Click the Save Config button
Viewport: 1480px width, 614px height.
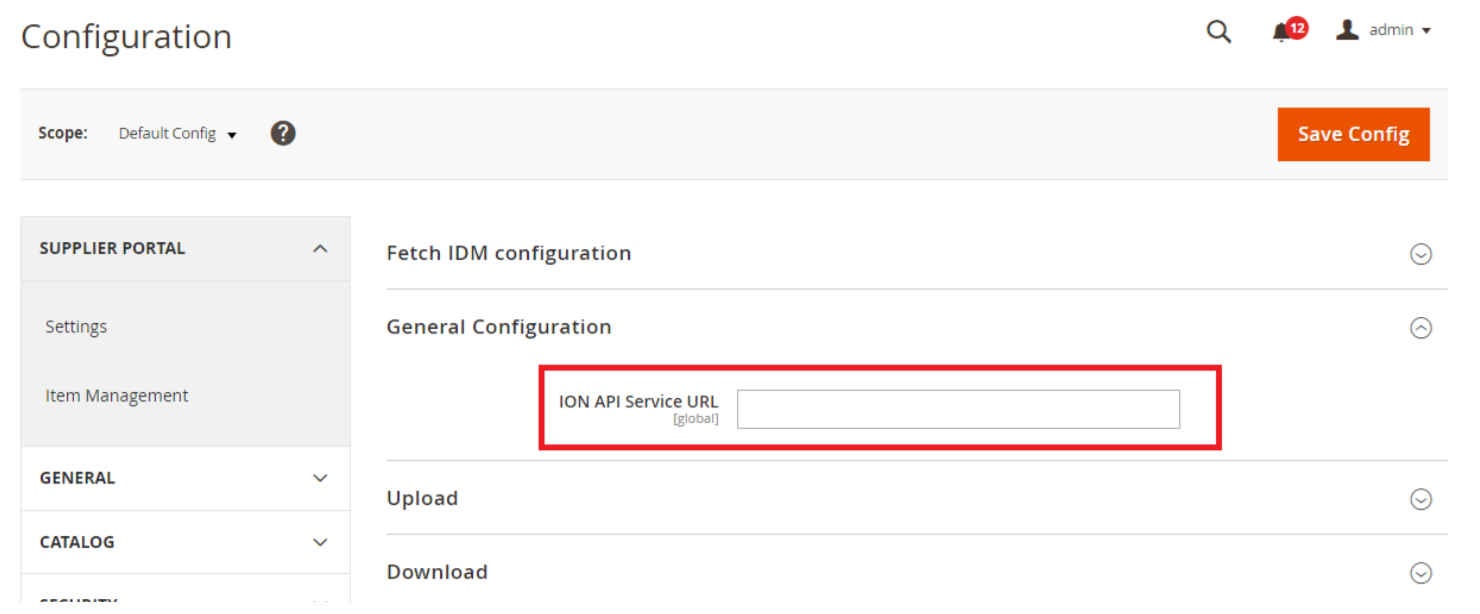pos(1353,133)
